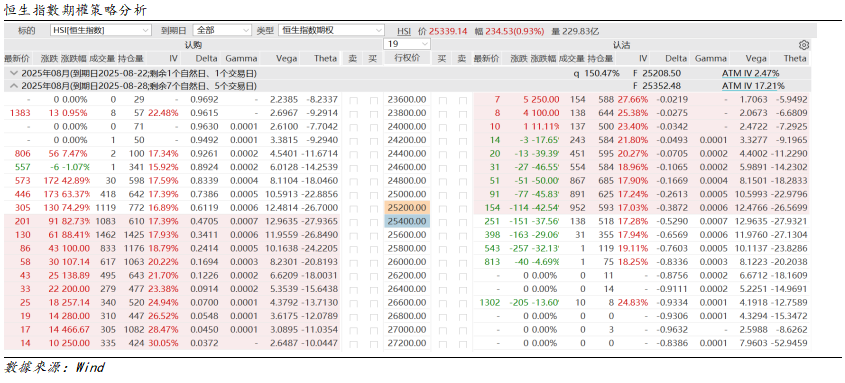
Task: Open the 标的 HSI[恒生指数] dropdown
Action: pyautogui.click(x=101, y=31)
